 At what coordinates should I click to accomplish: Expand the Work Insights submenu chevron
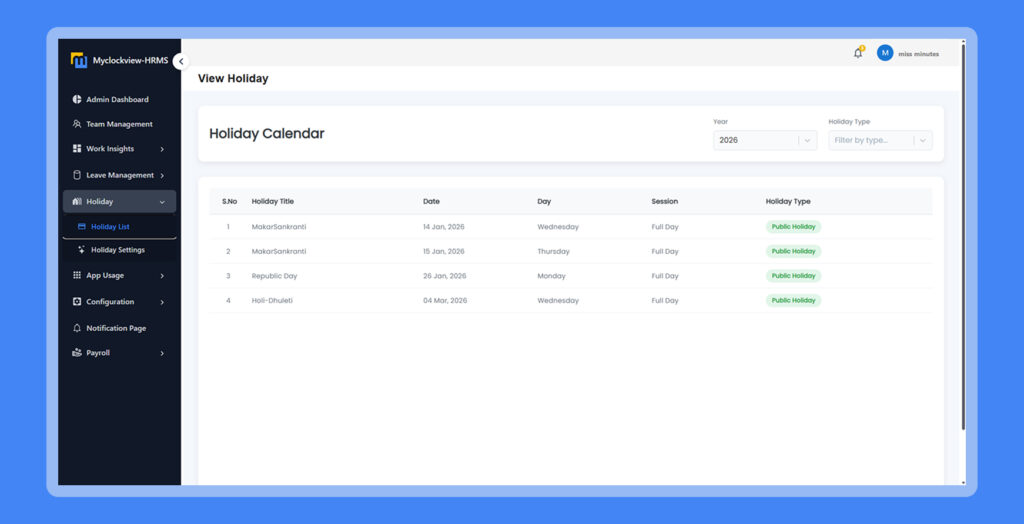tap(162, 149)
